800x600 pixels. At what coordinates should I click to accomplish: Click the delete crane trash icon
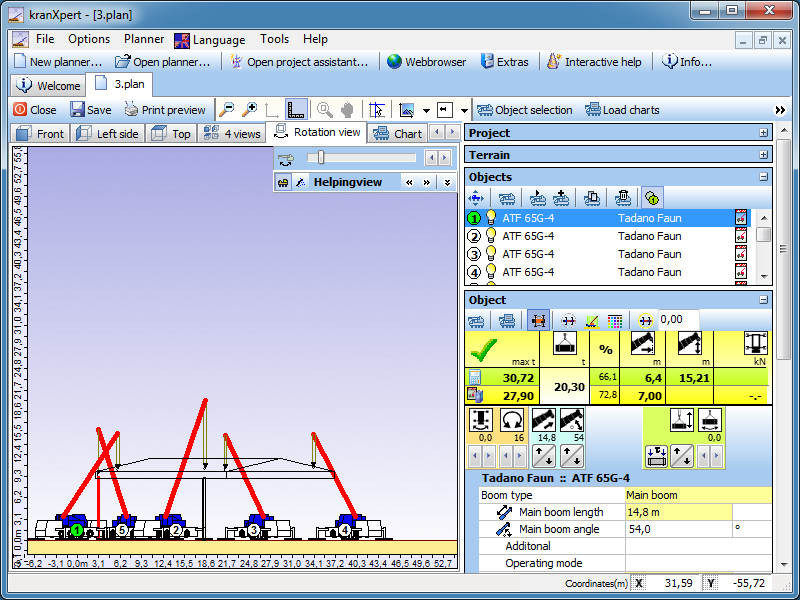[x=623, y=198]
